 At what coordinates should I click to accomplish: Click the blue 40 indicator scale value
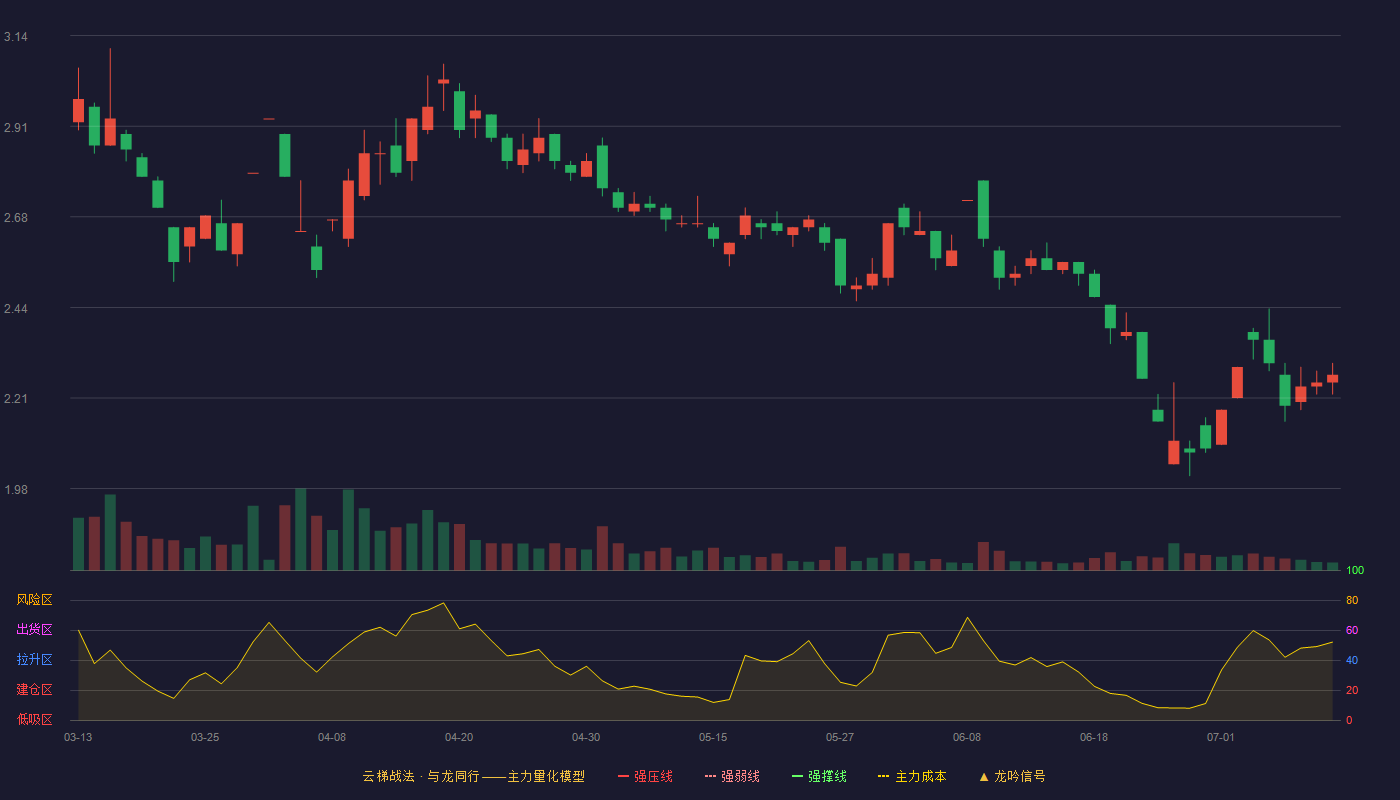[1352, 660]
